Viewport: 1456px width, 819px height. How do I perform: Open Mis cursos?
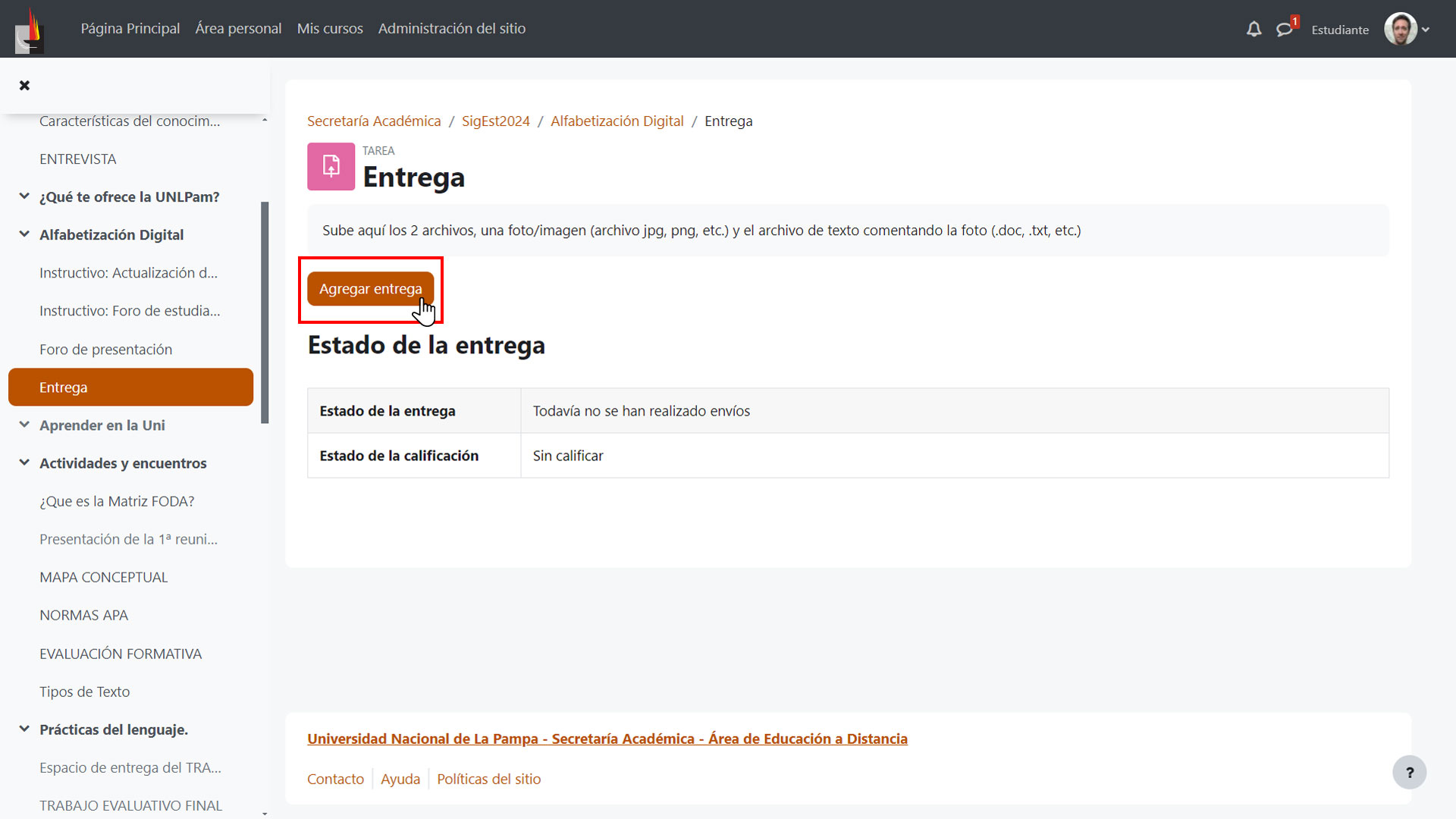tap(330, 29)
